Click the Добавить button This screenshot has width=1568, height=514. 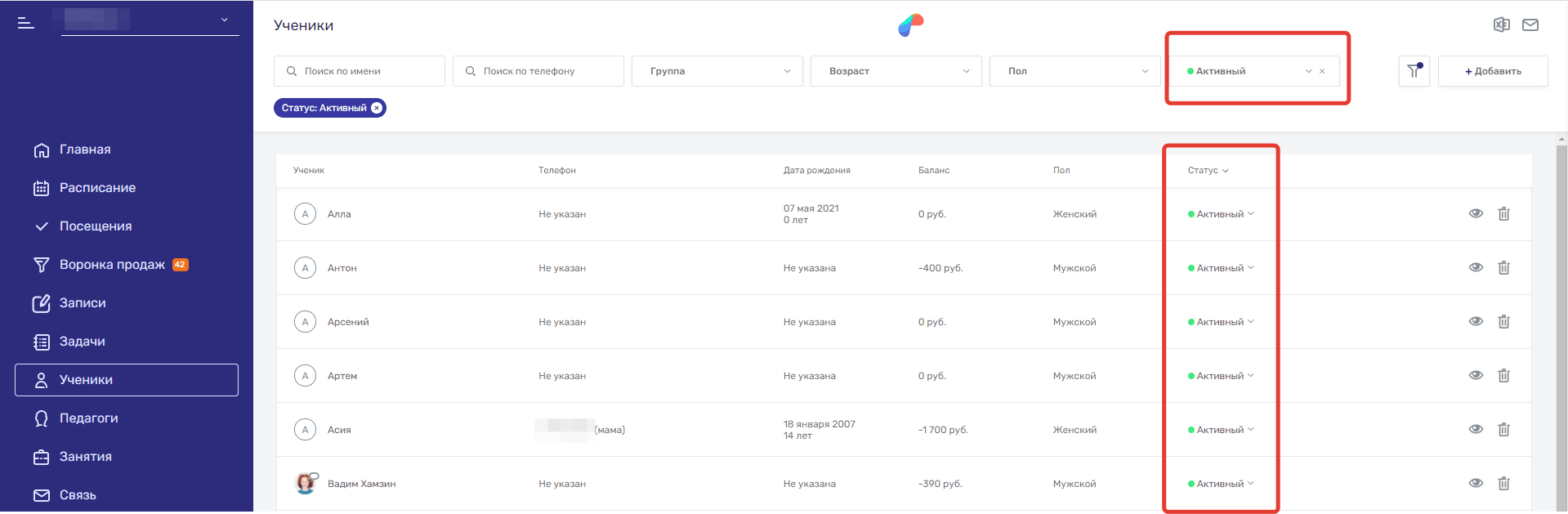point(1493,71)
